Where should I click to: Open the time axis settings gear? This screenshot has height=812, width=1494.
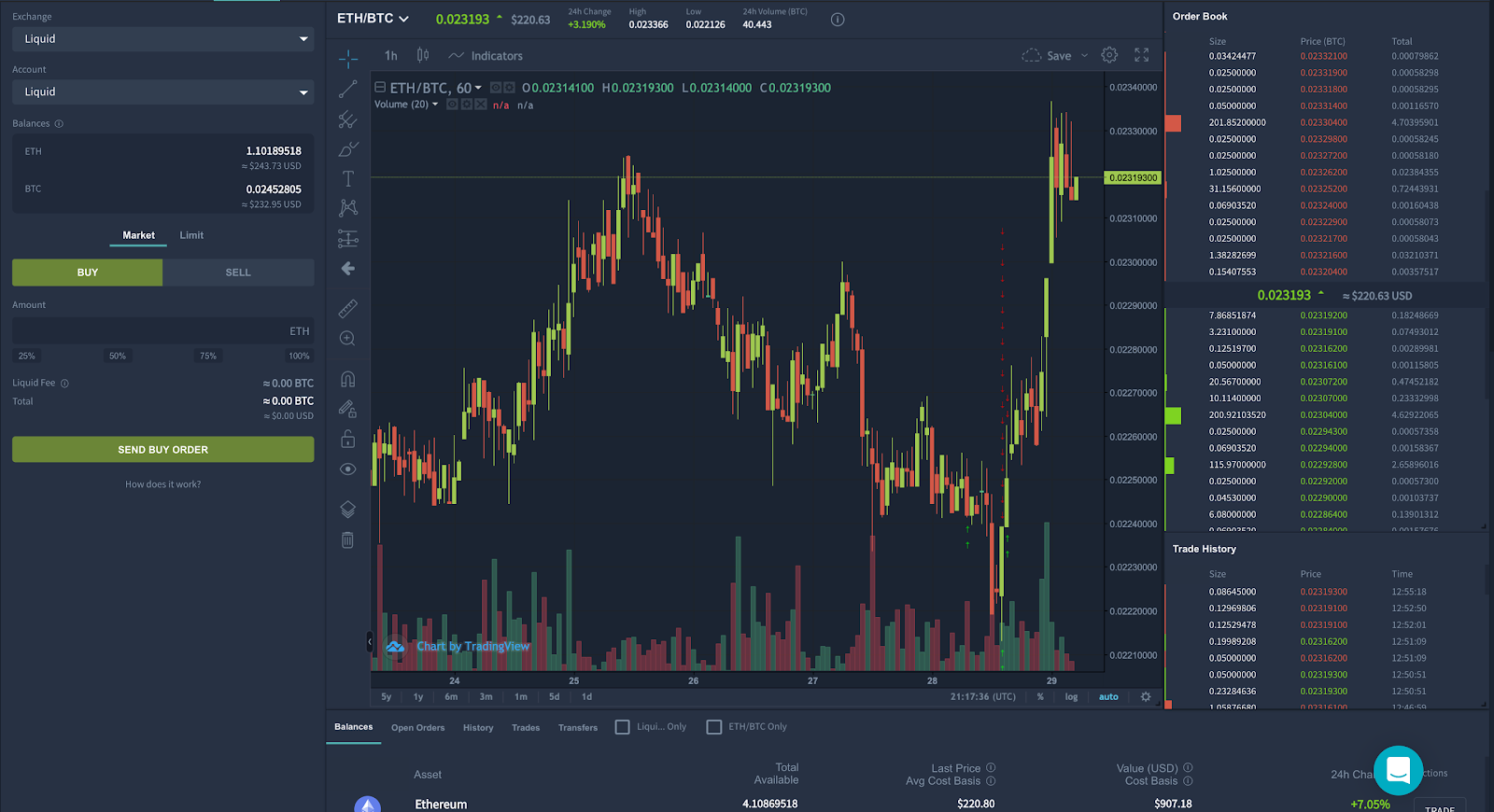click(1146, 697)
